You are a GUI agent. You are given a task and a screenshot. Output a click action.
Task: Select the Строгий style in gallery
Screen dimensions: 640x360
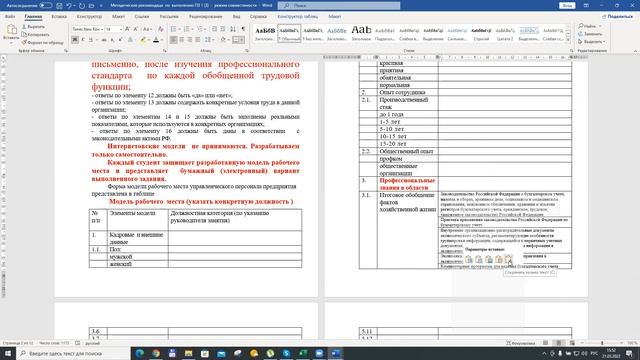[x=481, y=33]
